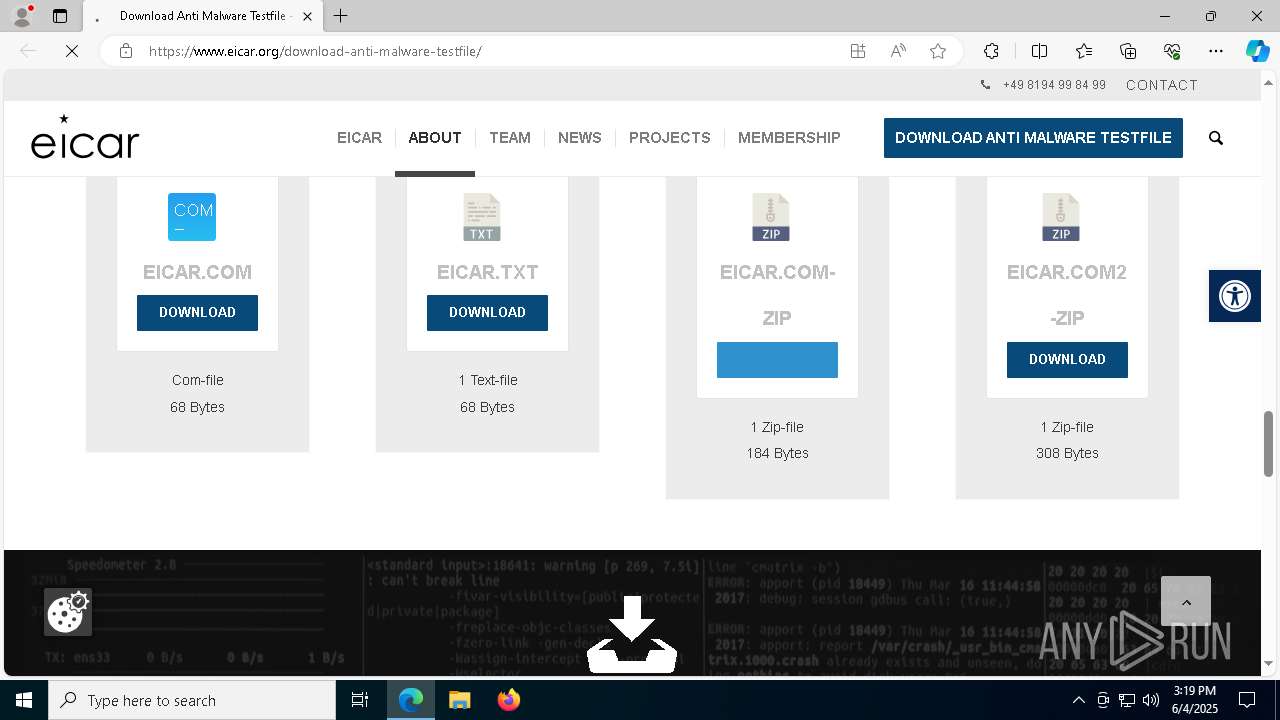The image size is (1280, 720).
Task: Click the '184 Bytes' size text
Action: pyautogui.click(x=777, y=453)
